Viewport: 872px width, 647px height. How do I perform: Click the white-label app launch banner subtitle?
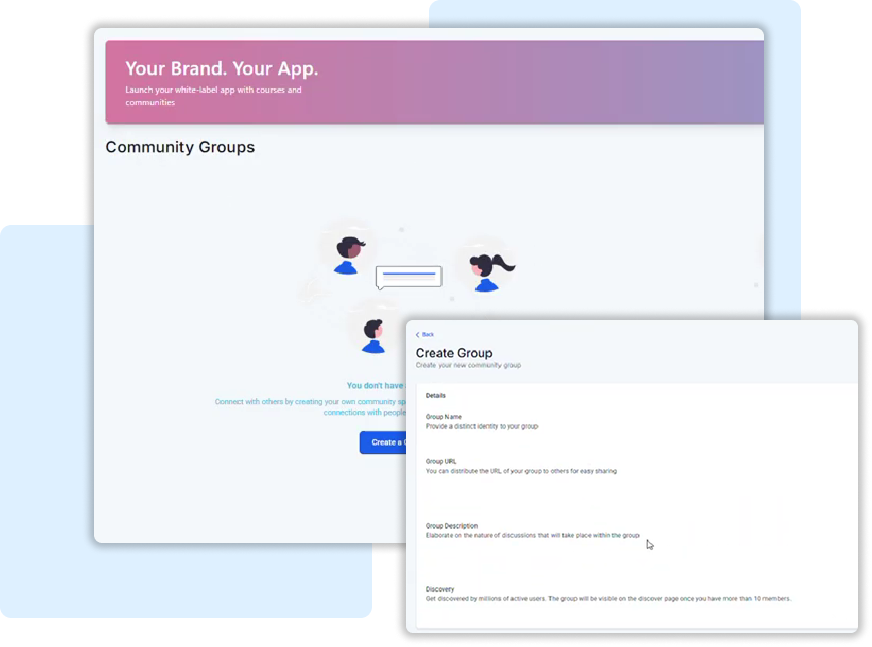point(213,96)
